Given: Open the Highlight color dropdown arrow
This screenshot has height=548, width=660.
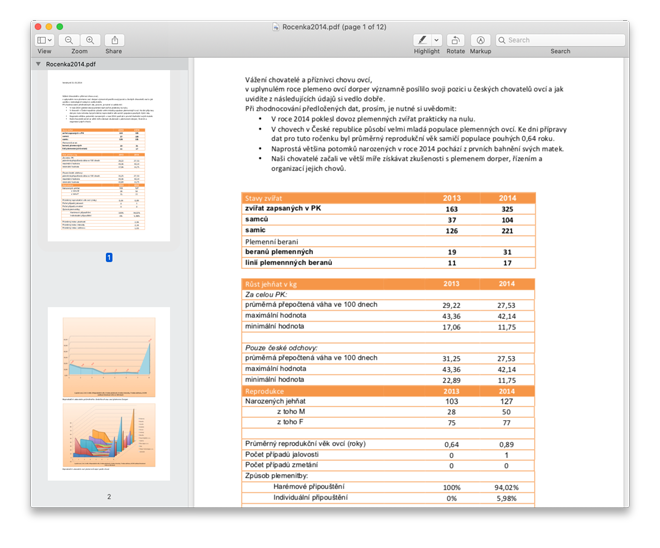Looking at the screenshot, I should click(437, 39).
